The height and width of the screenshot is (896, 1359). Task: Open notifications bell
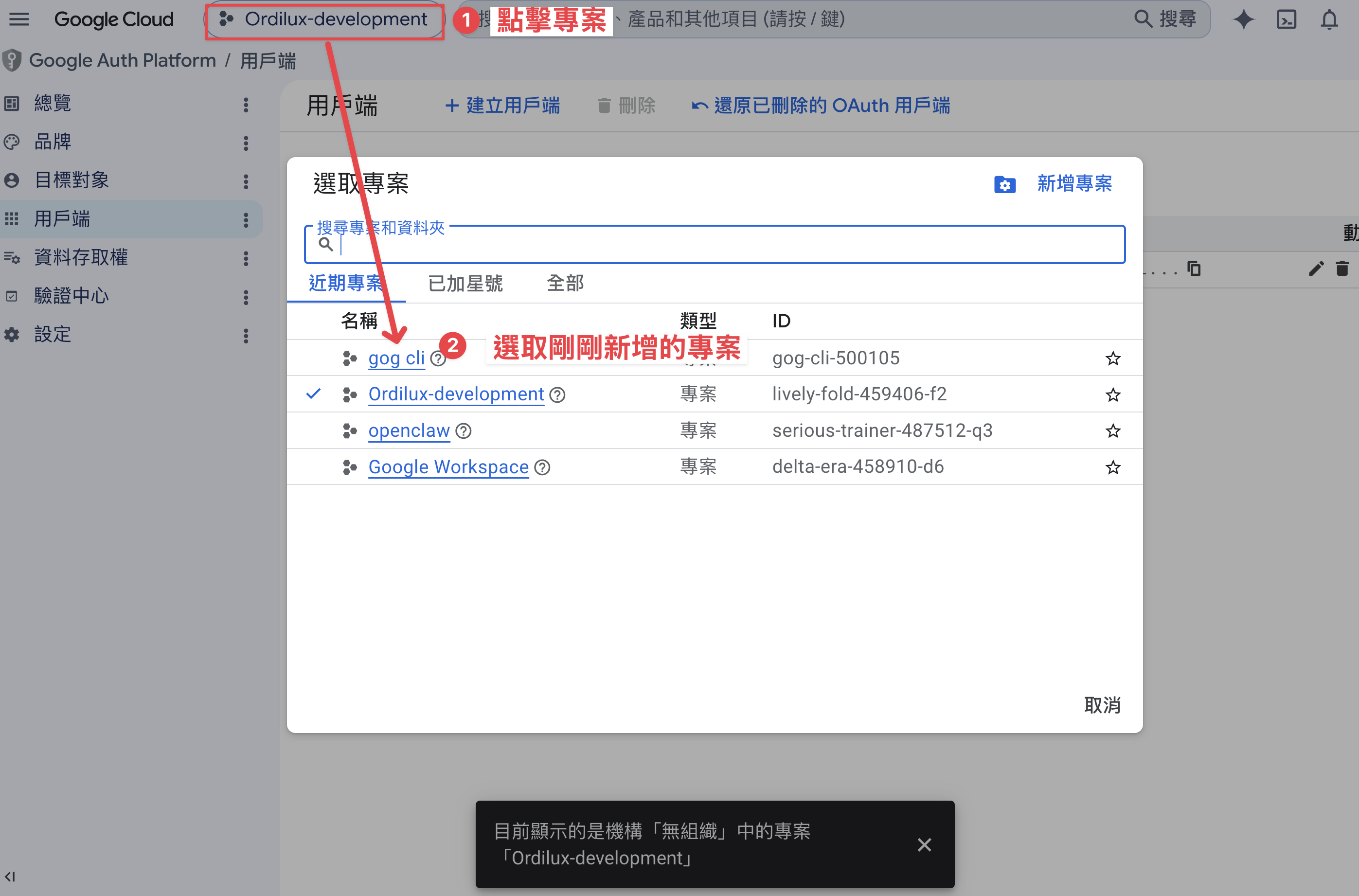(1329, 19)
